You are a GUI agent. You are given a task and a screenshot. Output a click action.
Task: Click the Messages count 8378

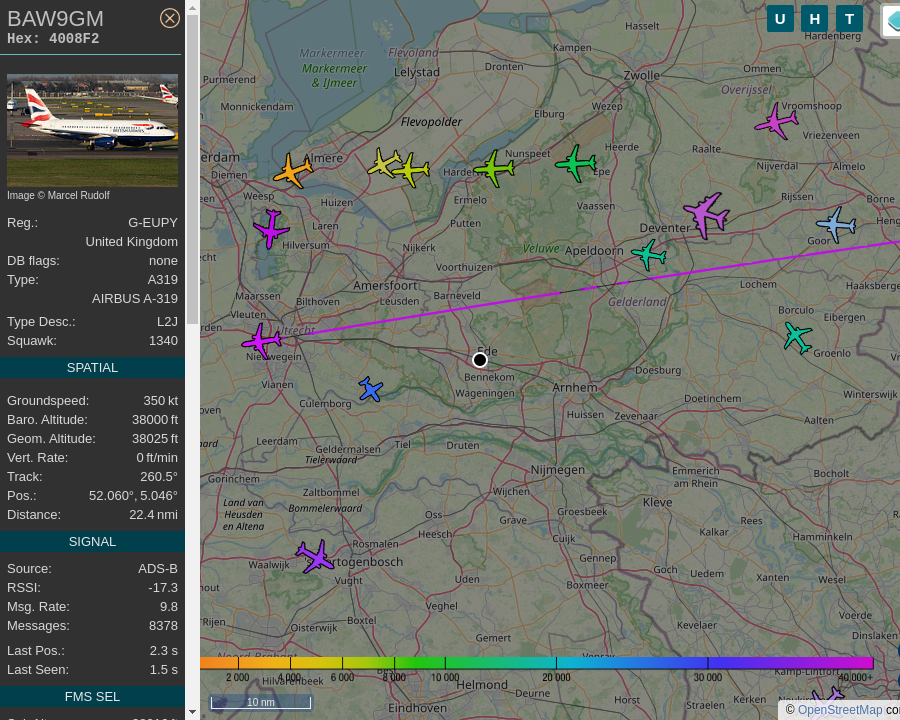(163, 625)
